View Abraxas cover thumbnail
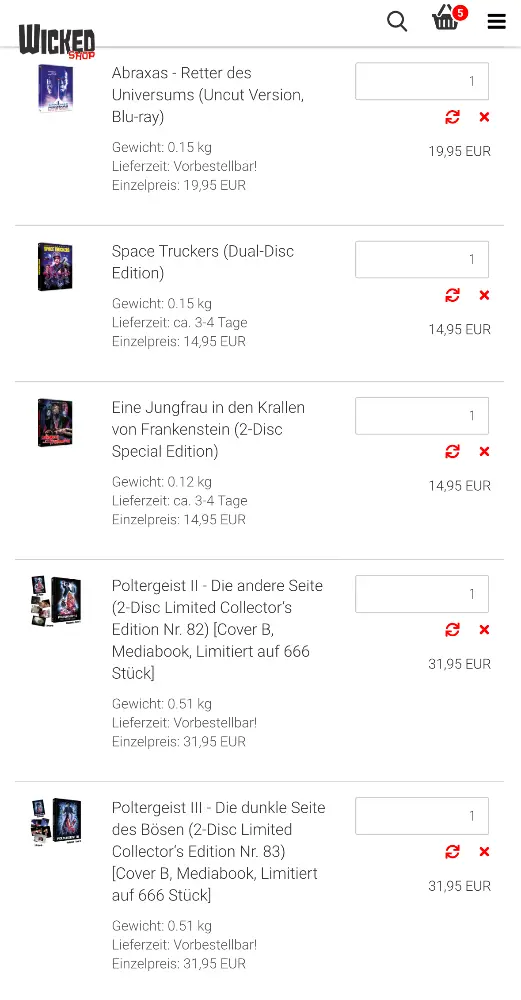521x1000 pixels. coord(55,89)
